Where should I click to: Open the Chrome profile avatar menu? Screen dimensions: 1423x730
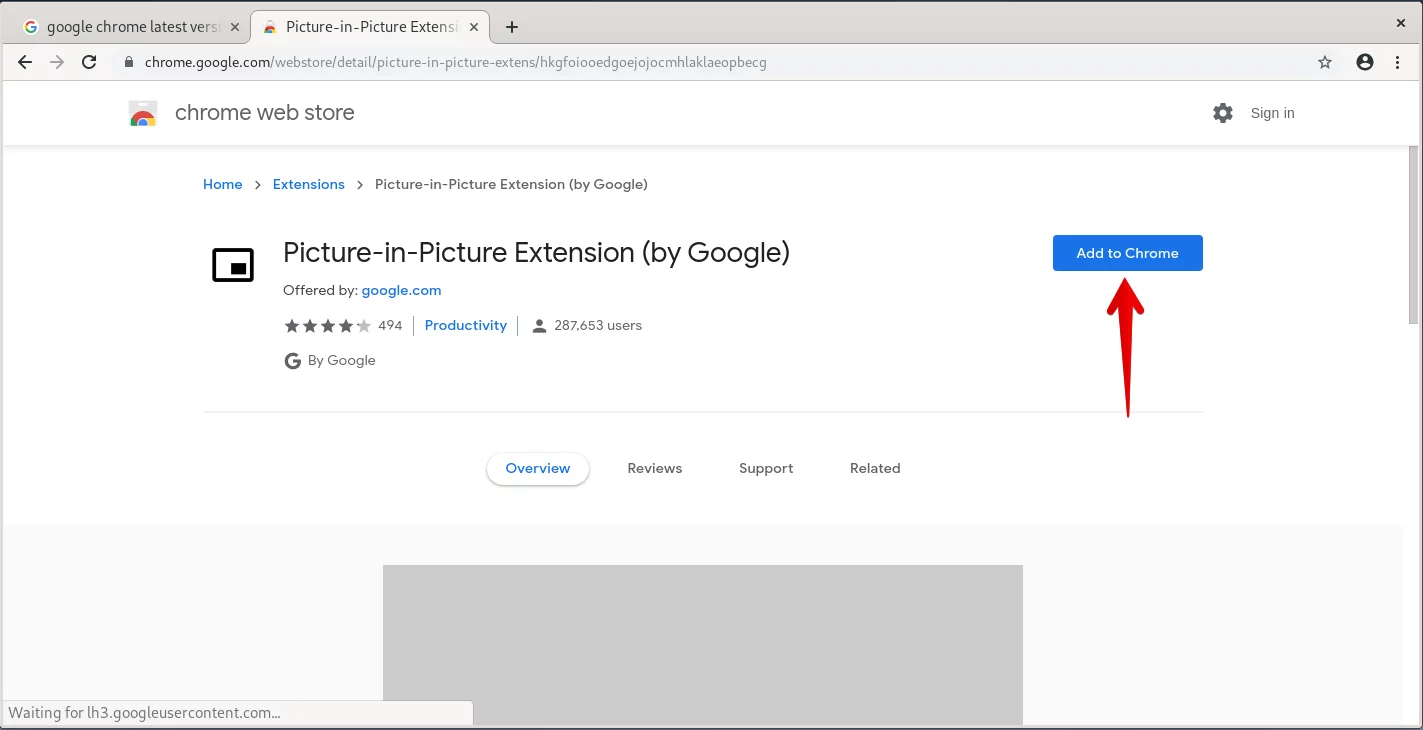coord(1365,62)
